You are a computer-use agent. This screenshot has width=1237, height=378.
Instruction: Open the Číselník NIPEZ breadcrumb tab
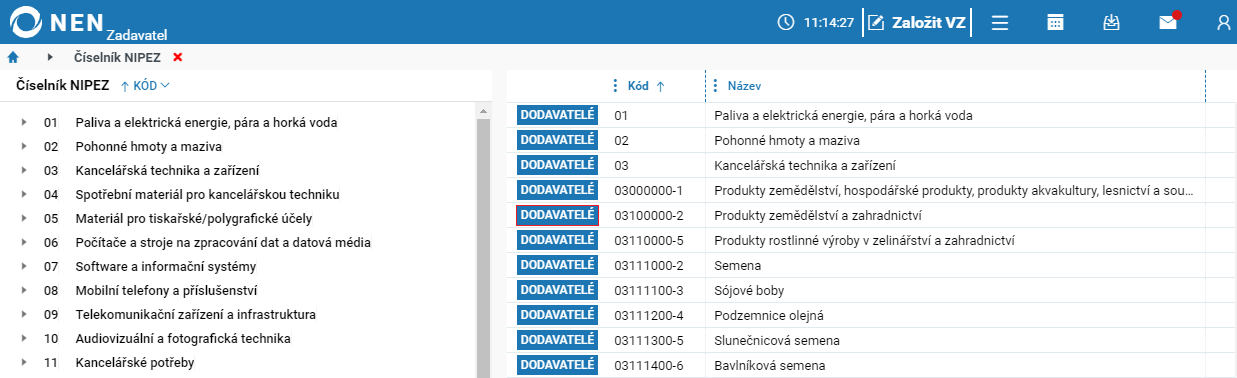click(x=117, y=57)
